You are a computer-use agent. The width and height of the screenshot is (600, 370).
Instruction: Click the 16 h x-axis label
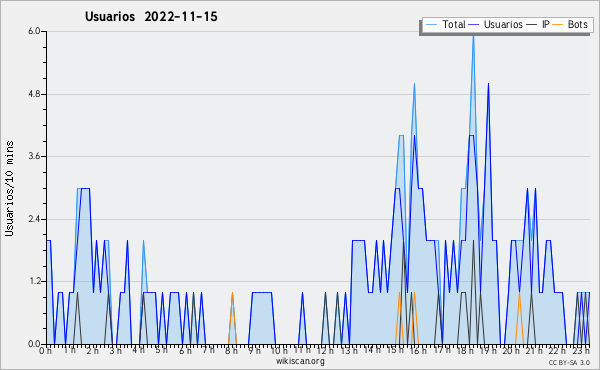pos(418,351)
